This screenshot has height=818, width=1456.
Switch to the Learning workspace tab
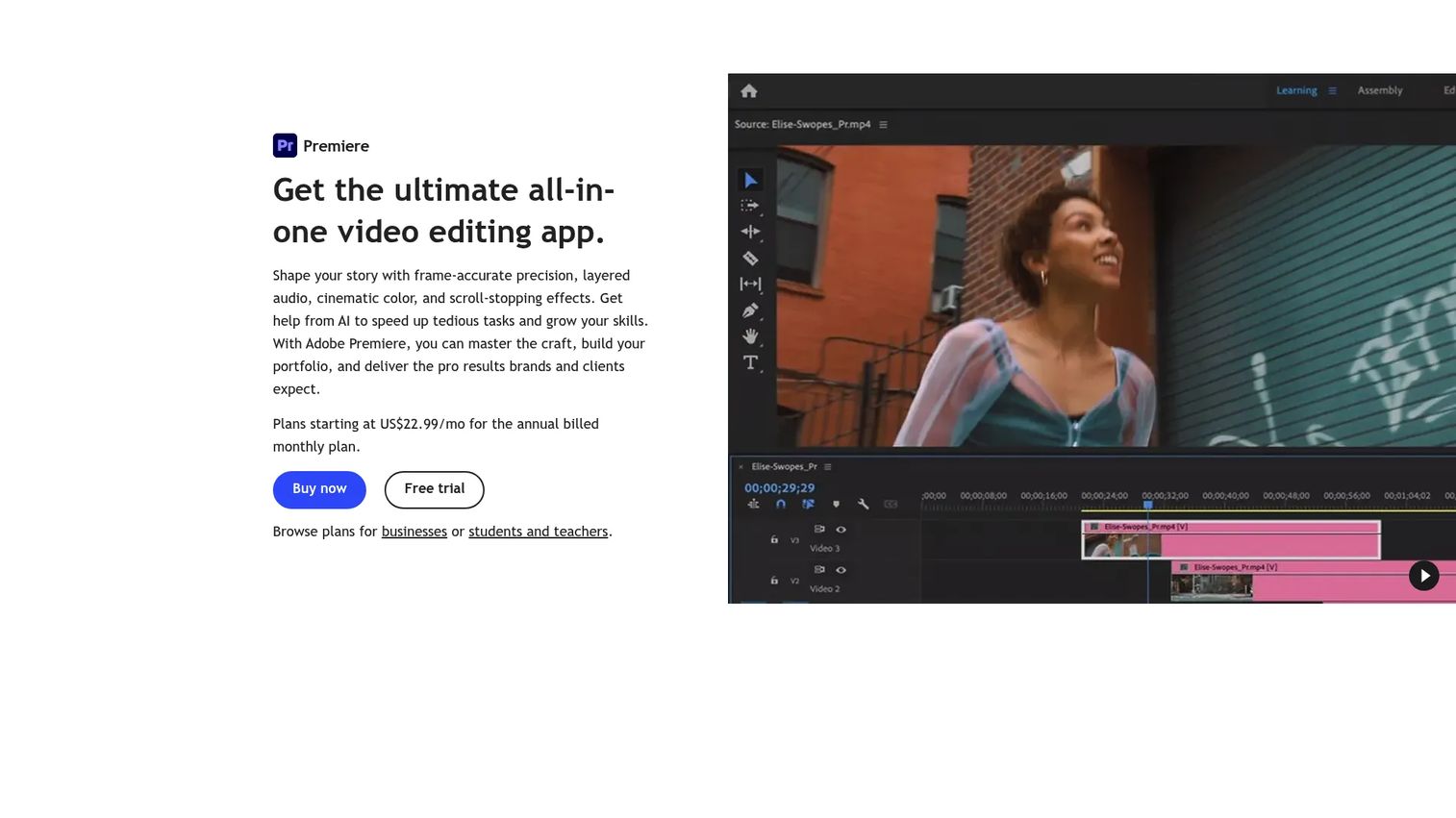(x=1296, y=91)
